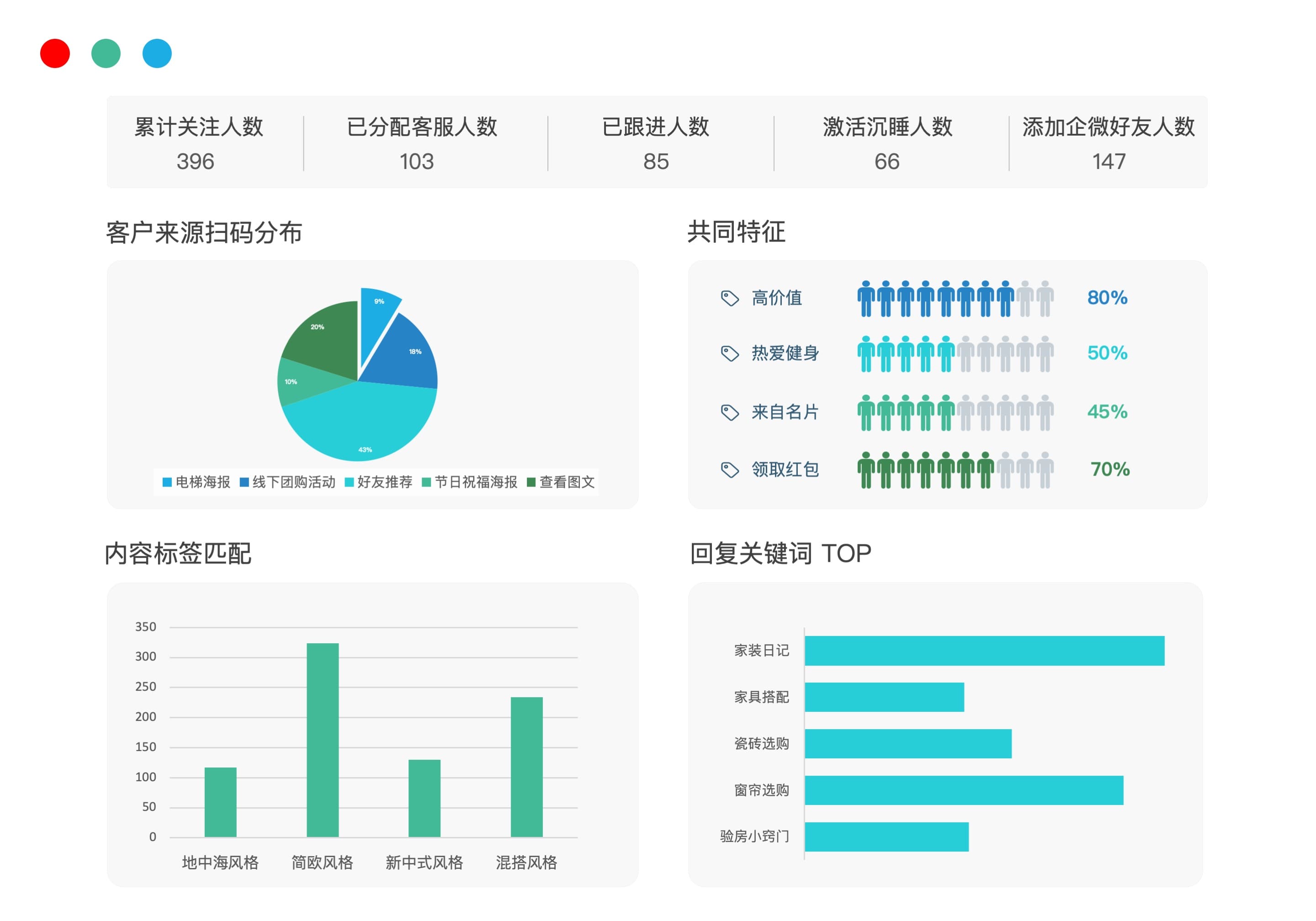Click the 累计关注人数 value 396
The image size is (1316, 921).
click(x=196, y=162)
